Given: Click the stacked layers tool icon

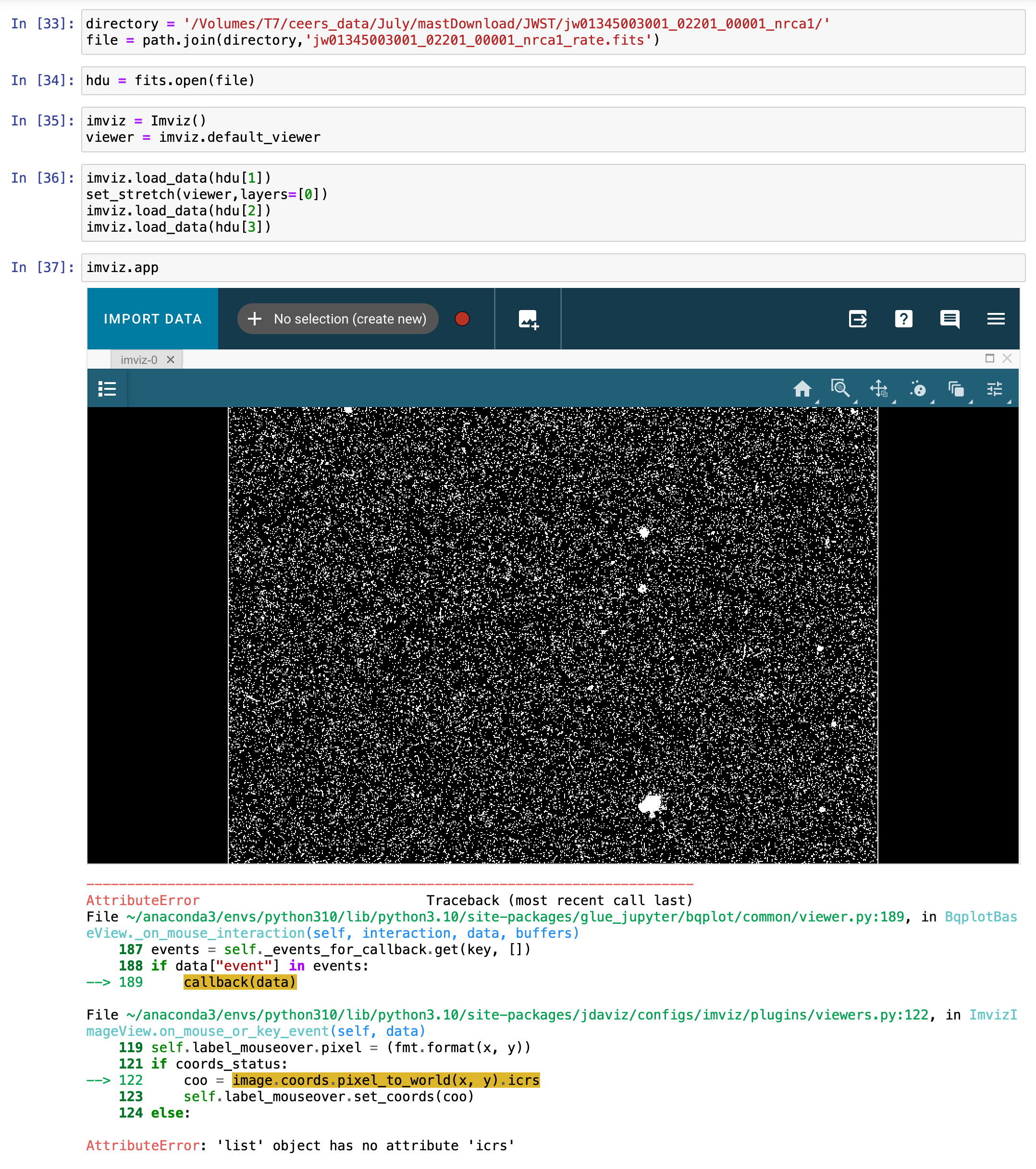Looking at the screenshot, I should point(956,389).
